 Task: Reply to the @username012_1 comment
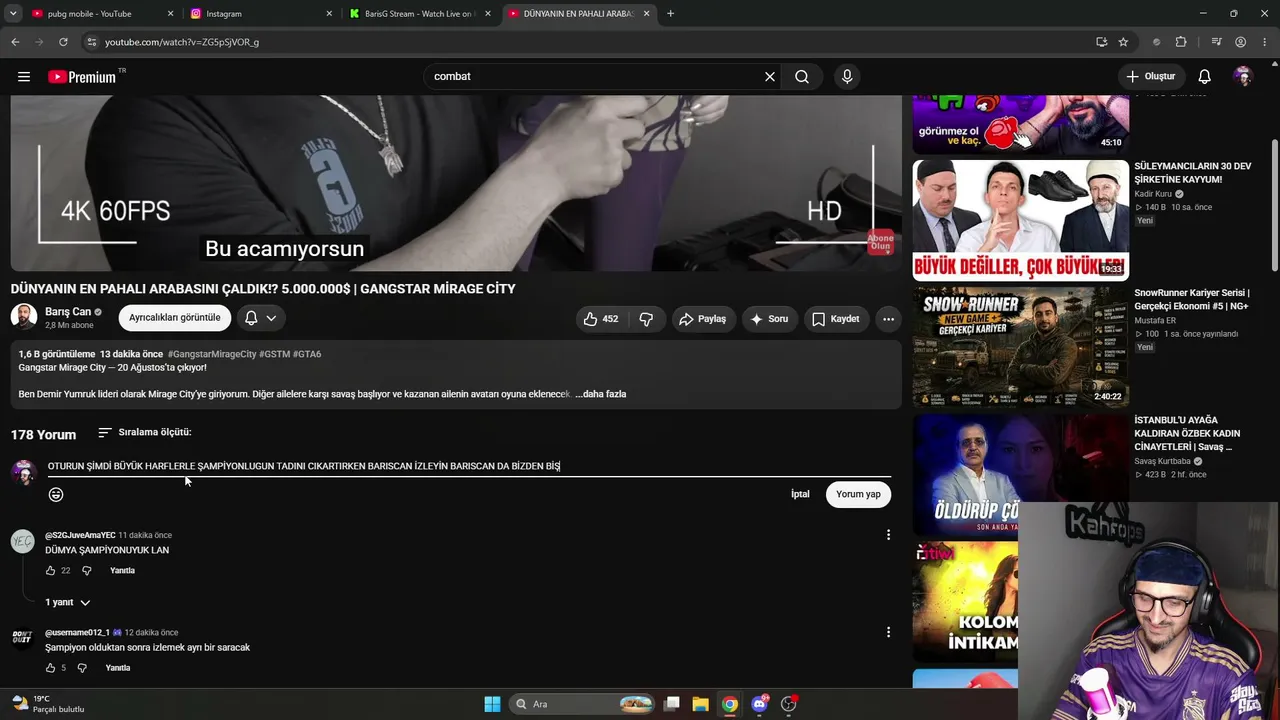(x=118, y=668)
